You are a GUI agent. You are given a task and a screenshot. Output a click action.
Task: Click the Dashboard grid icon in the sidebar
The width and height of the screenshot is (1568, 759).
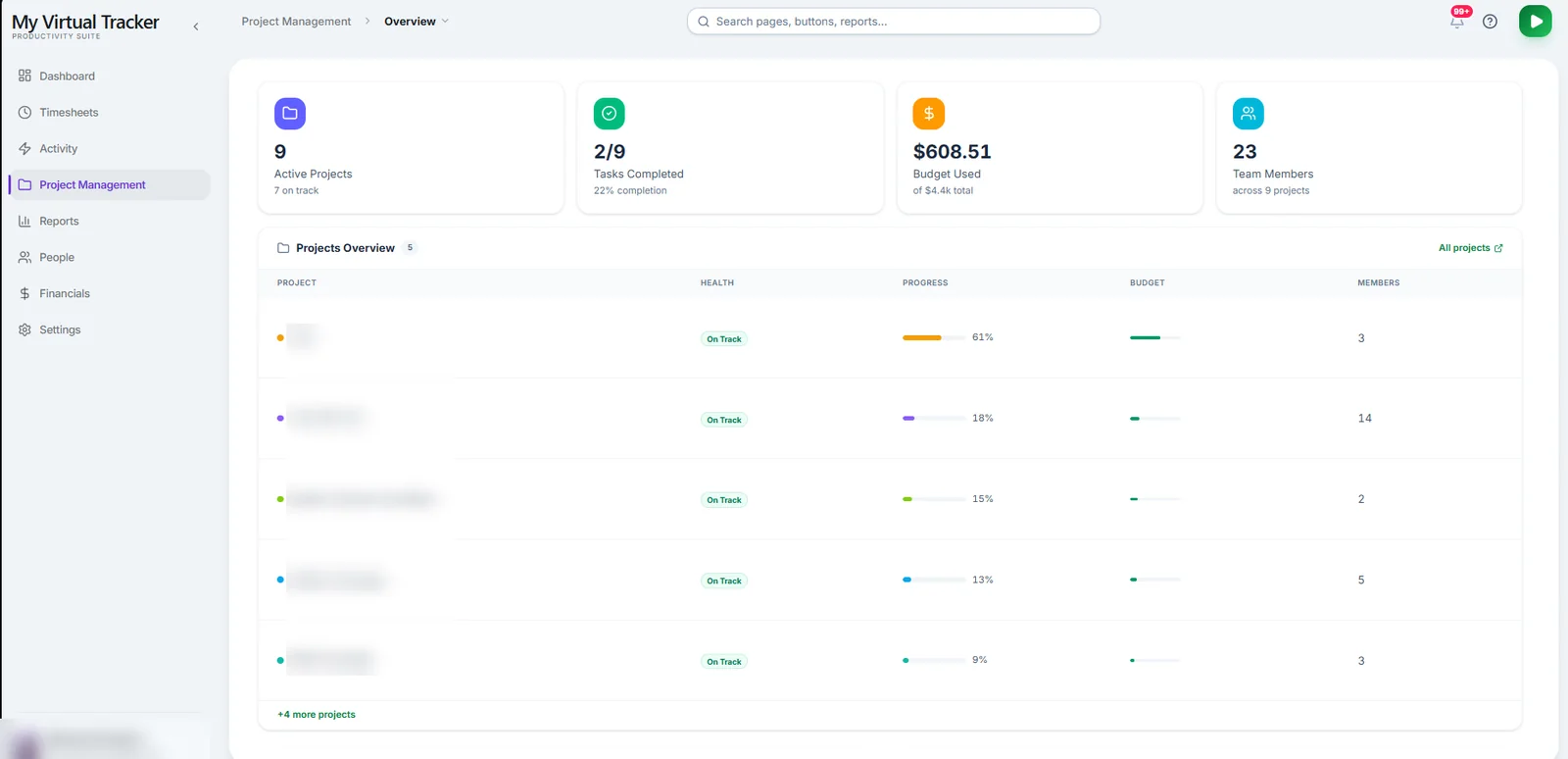tap(24, 76)
